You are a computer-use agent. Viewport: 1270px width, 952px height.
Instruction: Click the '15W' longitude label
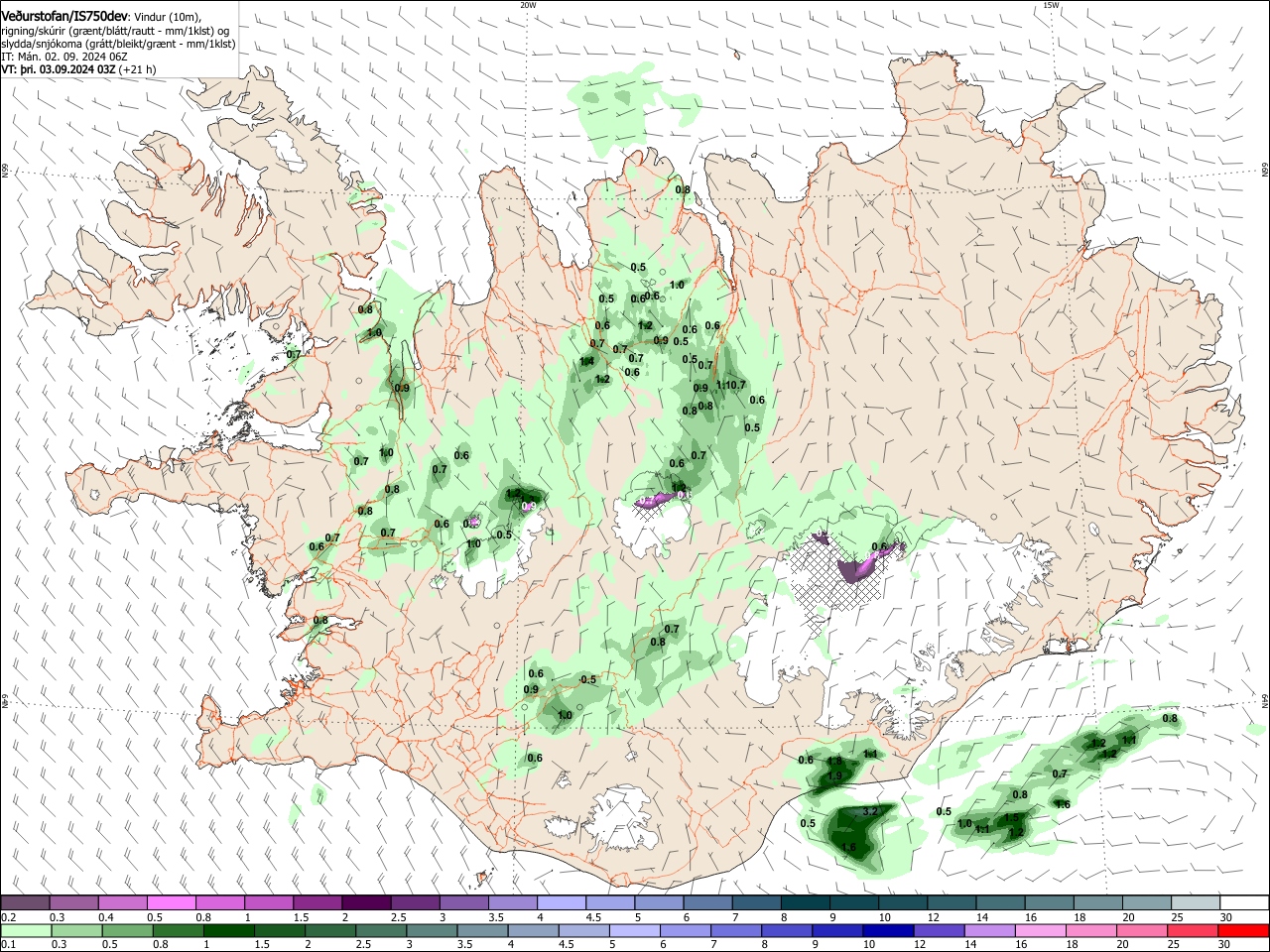tap(1052, 5)
